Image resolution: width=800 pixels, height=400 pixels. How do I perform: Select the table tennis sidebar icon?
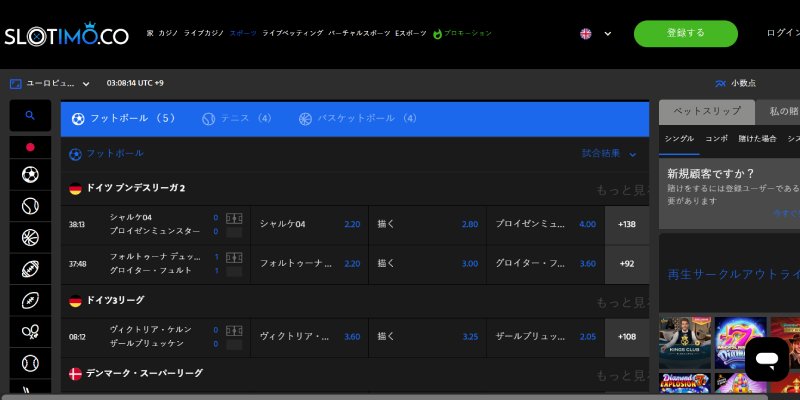point(30,332)
